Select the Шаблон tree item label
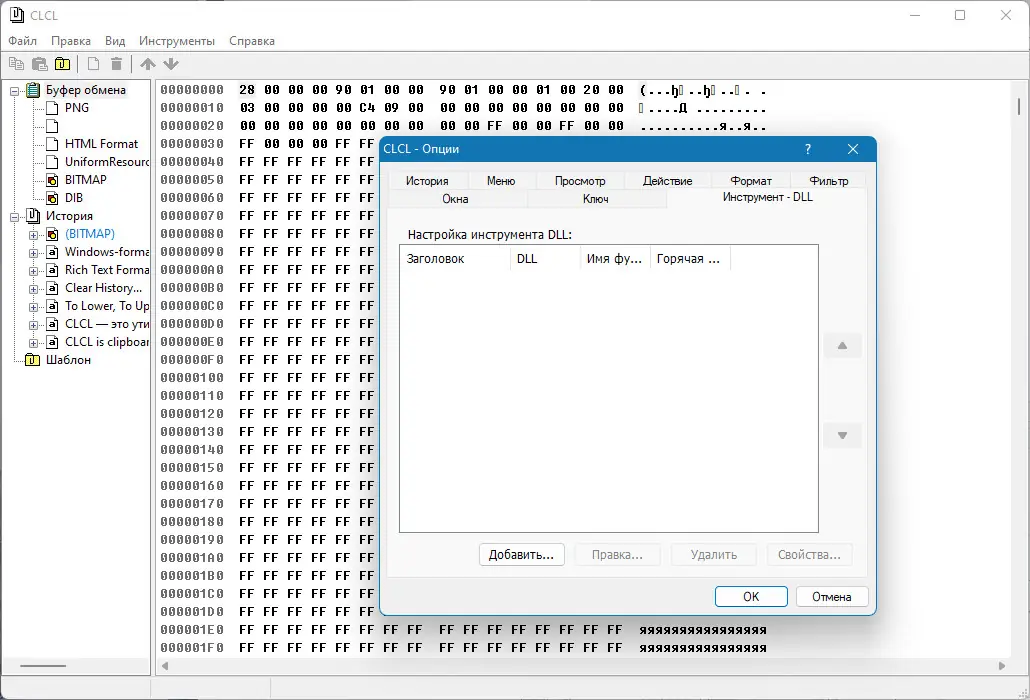 point(68,360)
